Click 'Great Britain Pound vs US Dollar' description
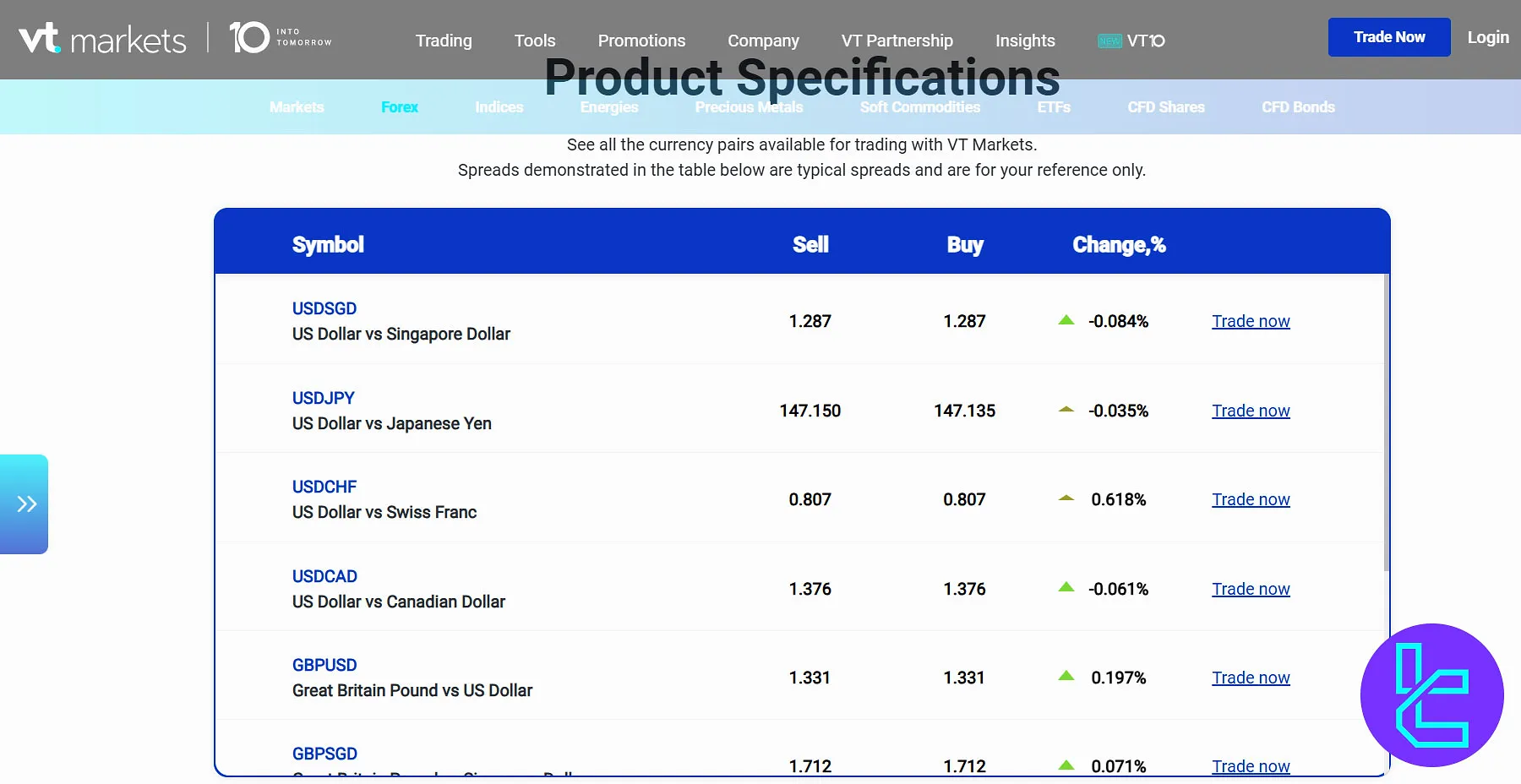 [412, 690]
